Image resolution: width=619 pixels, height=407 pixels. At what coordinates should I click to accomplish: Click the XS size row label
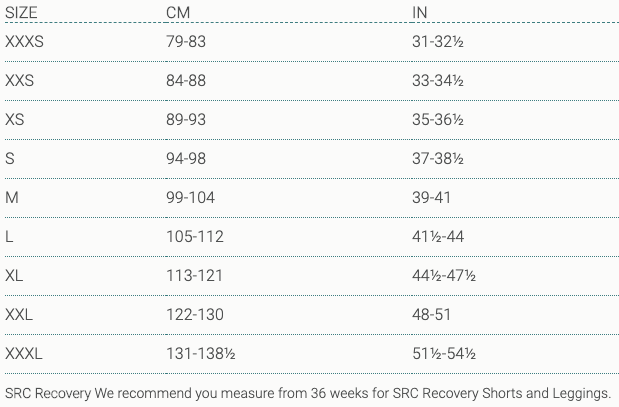(x=15, y=120)
